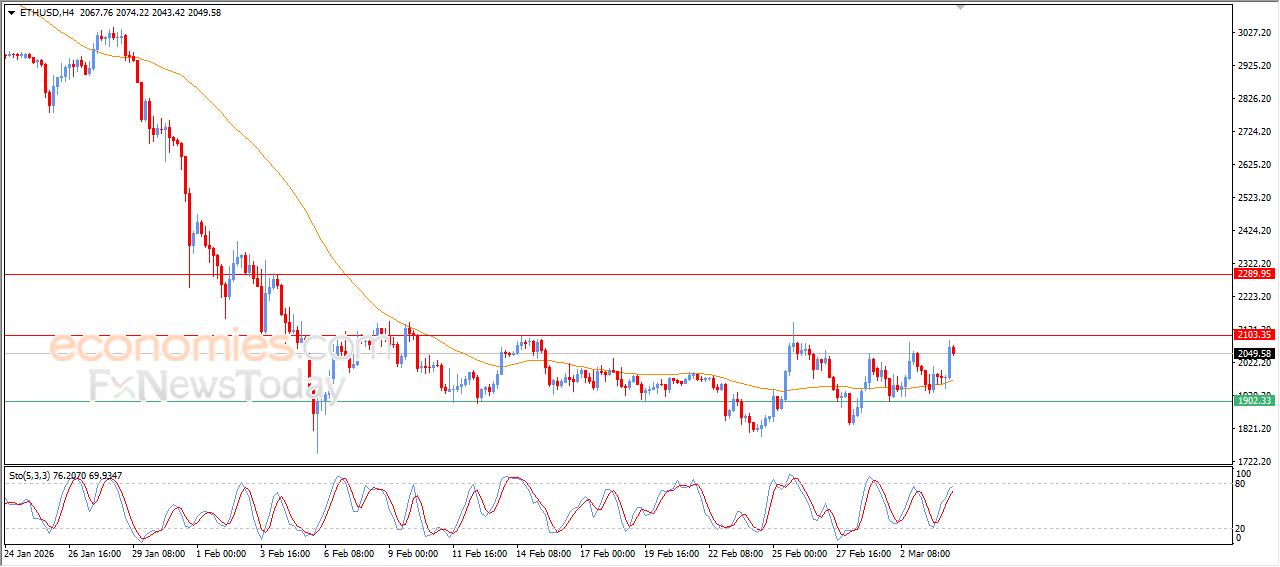Click the 2925.20 price axis label
The height and width of the screenshot is (567, 1280).
pos(1254,65)
